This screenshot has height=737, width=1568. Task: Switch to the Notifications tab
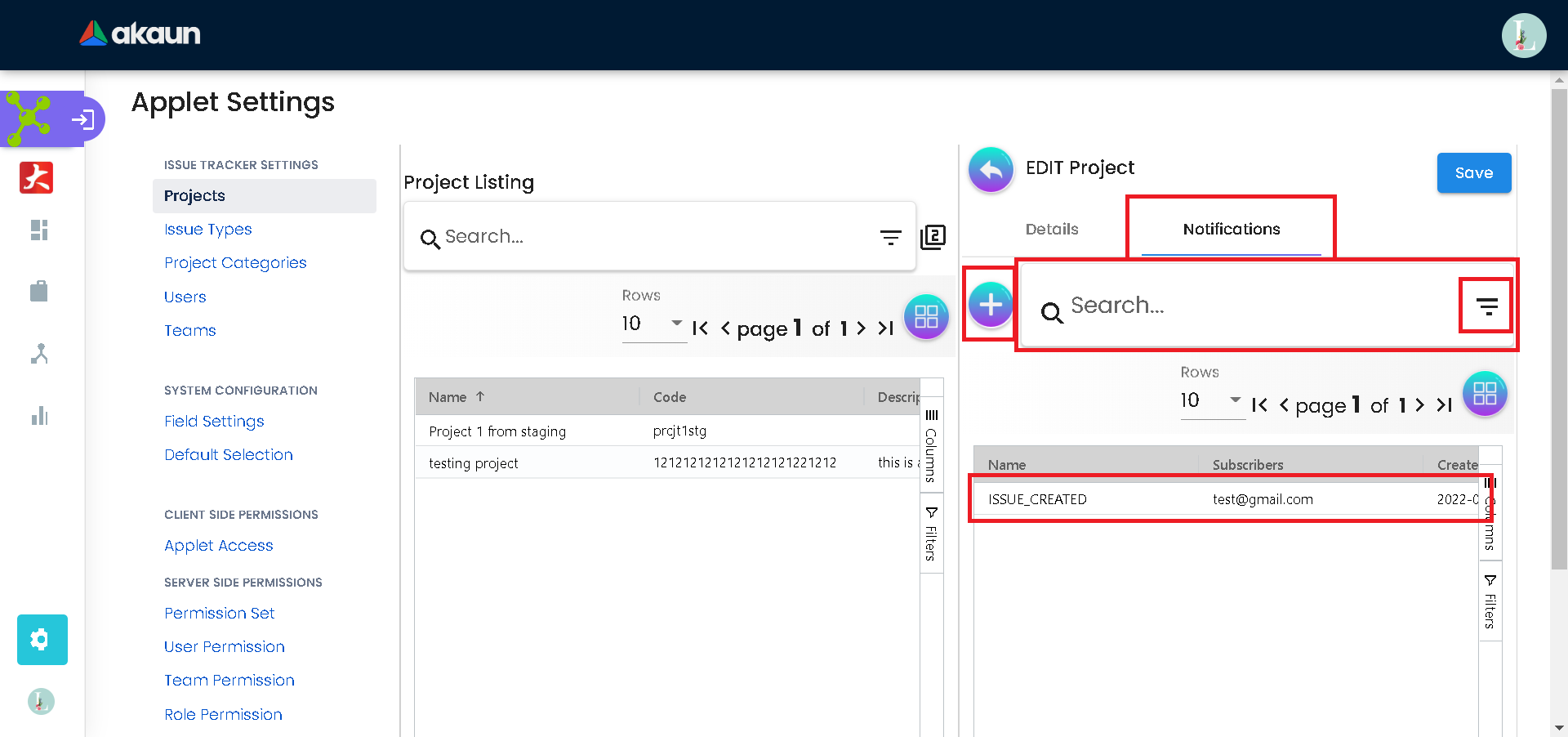pyautogui.click(x=1232, y=230)
